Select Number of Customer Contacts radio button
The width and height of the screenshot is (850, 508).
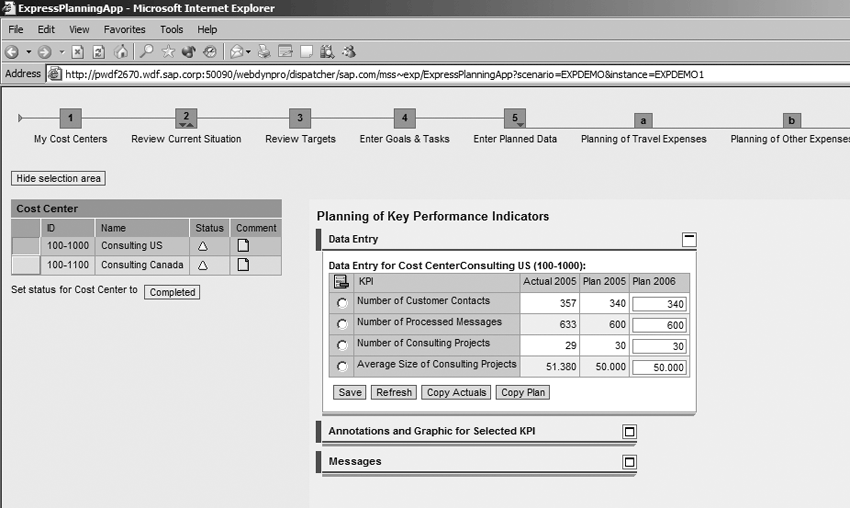pos(342,303)
